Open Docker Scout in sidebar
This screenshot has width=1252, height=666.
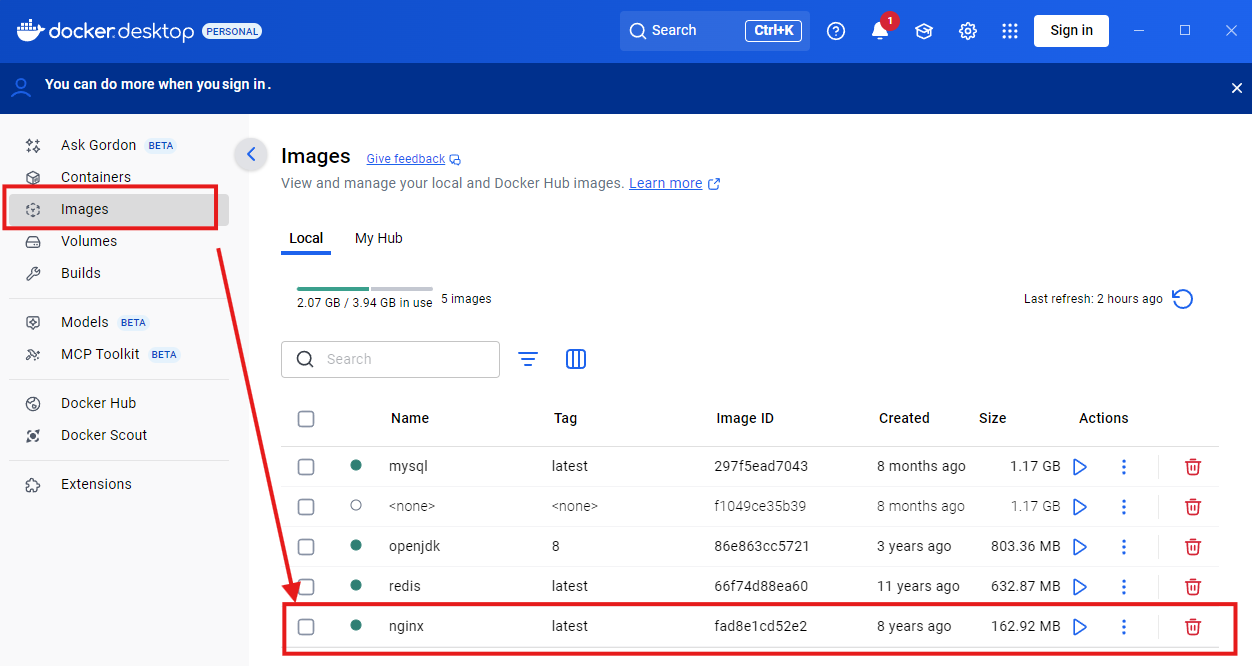[x=118, y=436]
